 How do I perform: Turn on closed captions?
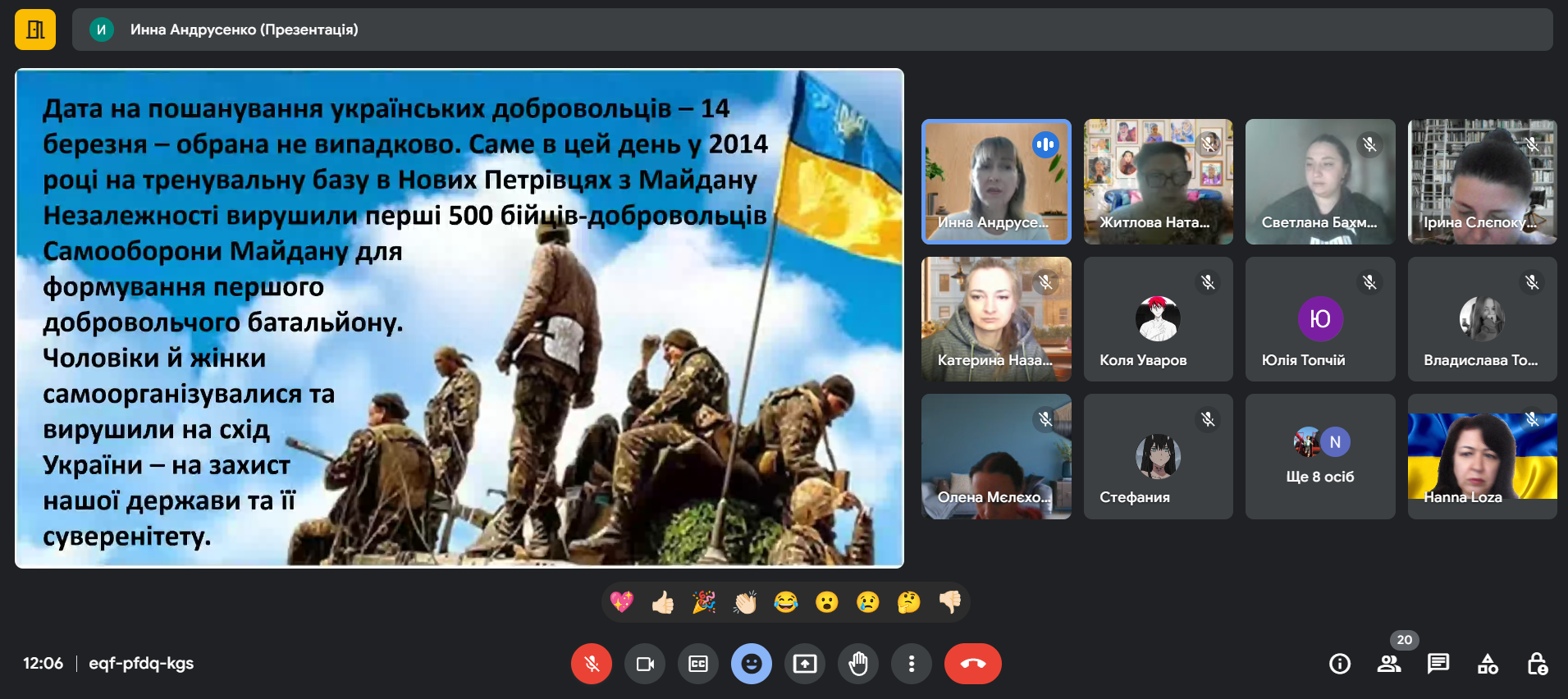pos(698,664)
